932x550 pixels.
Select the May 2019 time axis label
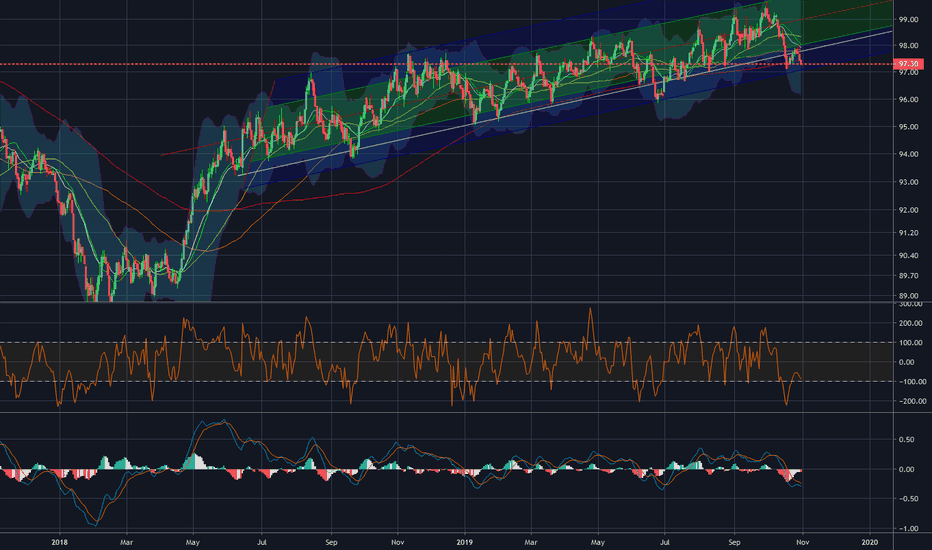coord(597,542)
